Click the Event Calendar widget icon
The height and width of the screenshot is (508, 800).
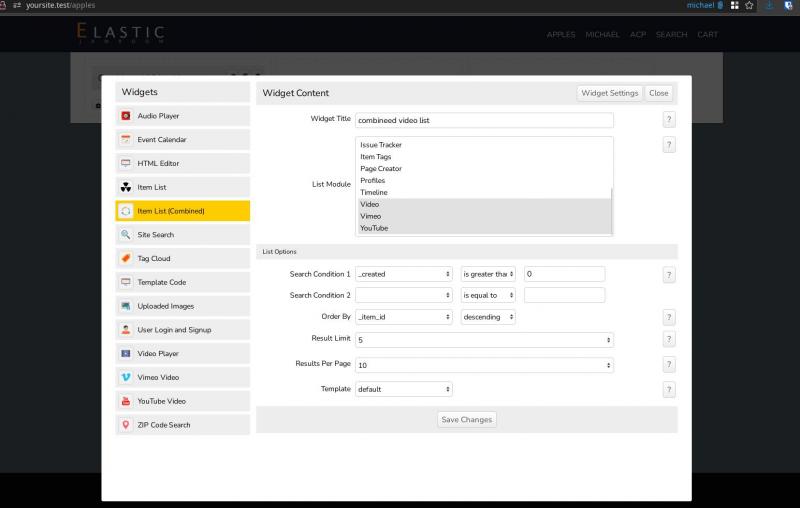coord(126,140)
